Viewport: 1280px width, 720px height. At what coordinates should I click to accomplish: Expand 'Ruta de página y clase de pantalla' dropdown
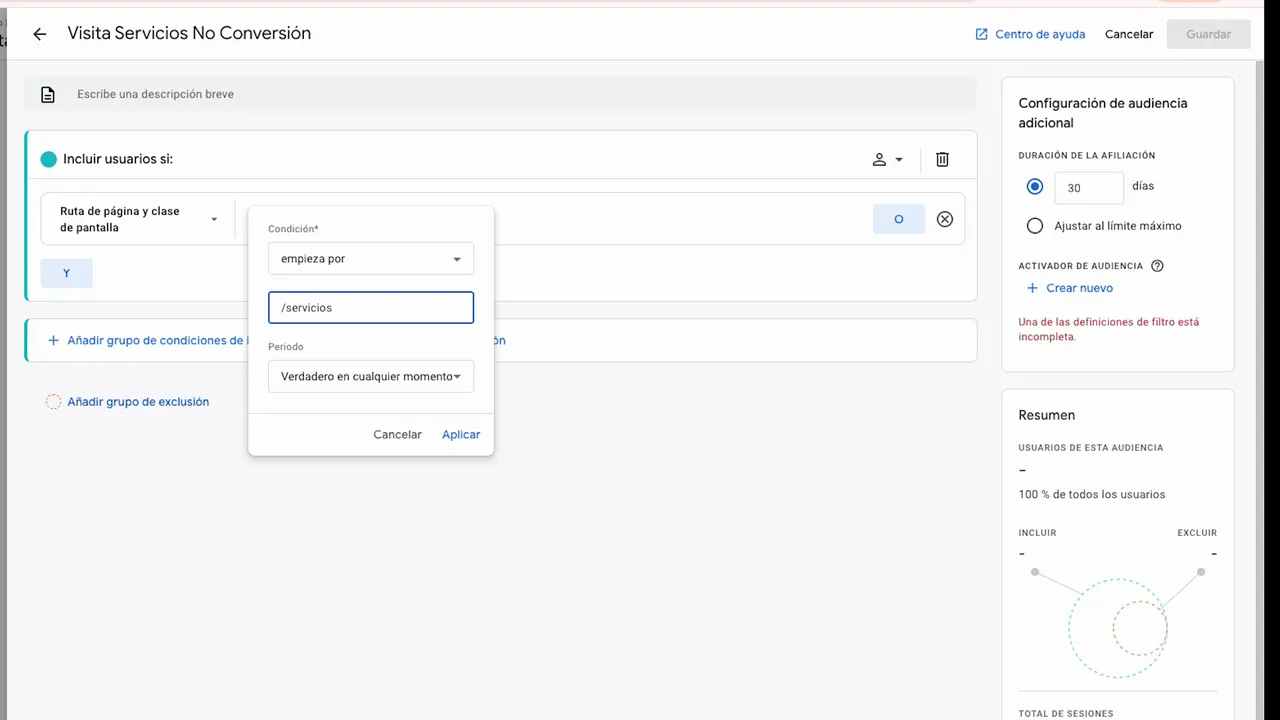[138, 219]
